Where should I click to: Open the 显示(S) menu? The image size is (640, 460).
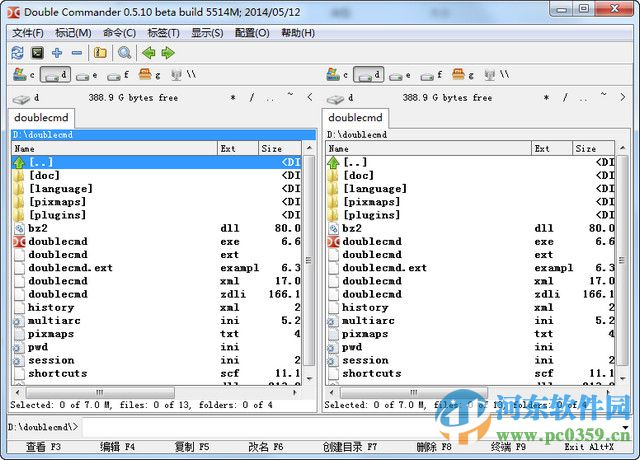[x=207, y=33]
